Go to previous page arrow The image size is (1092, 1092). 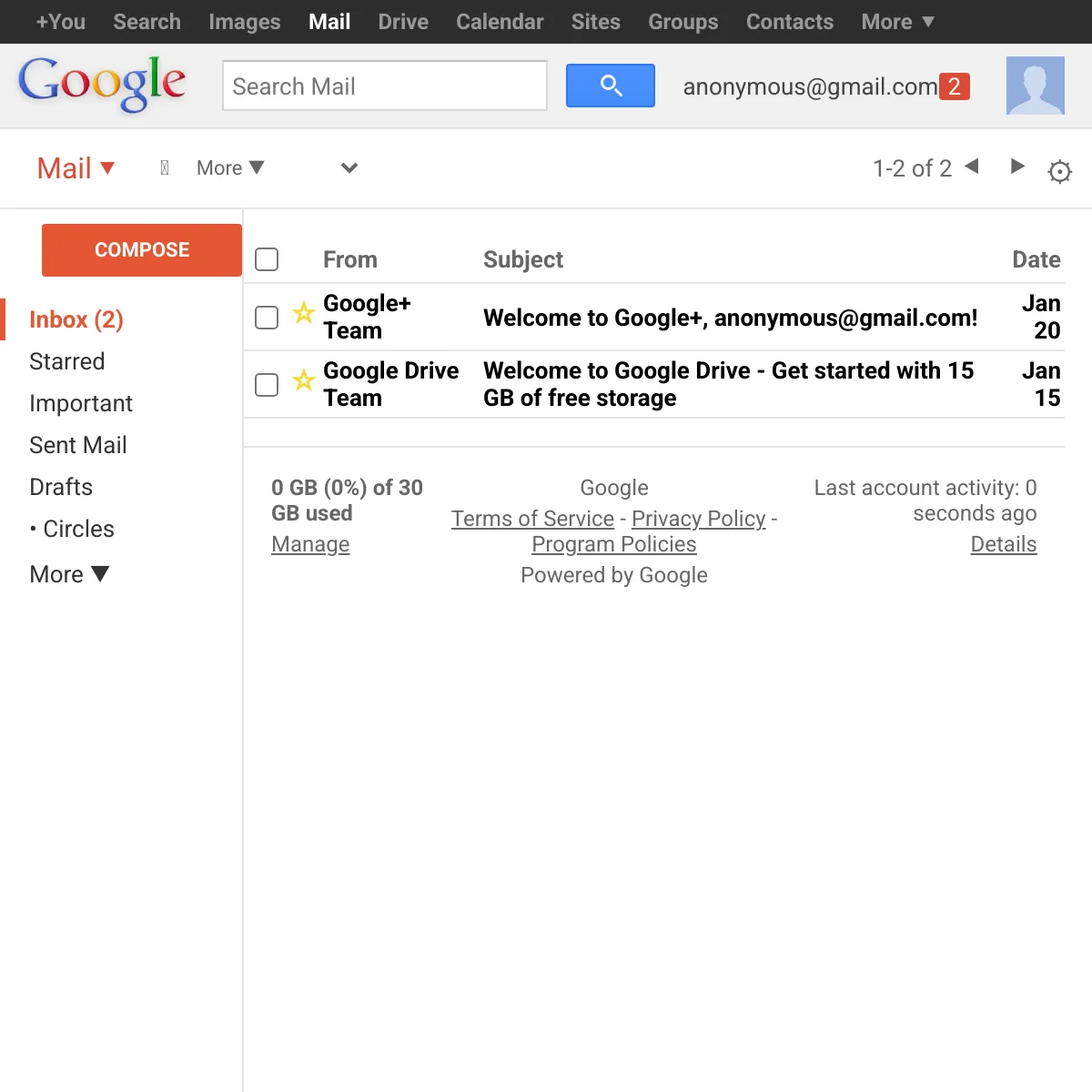[x=972, y=167]
